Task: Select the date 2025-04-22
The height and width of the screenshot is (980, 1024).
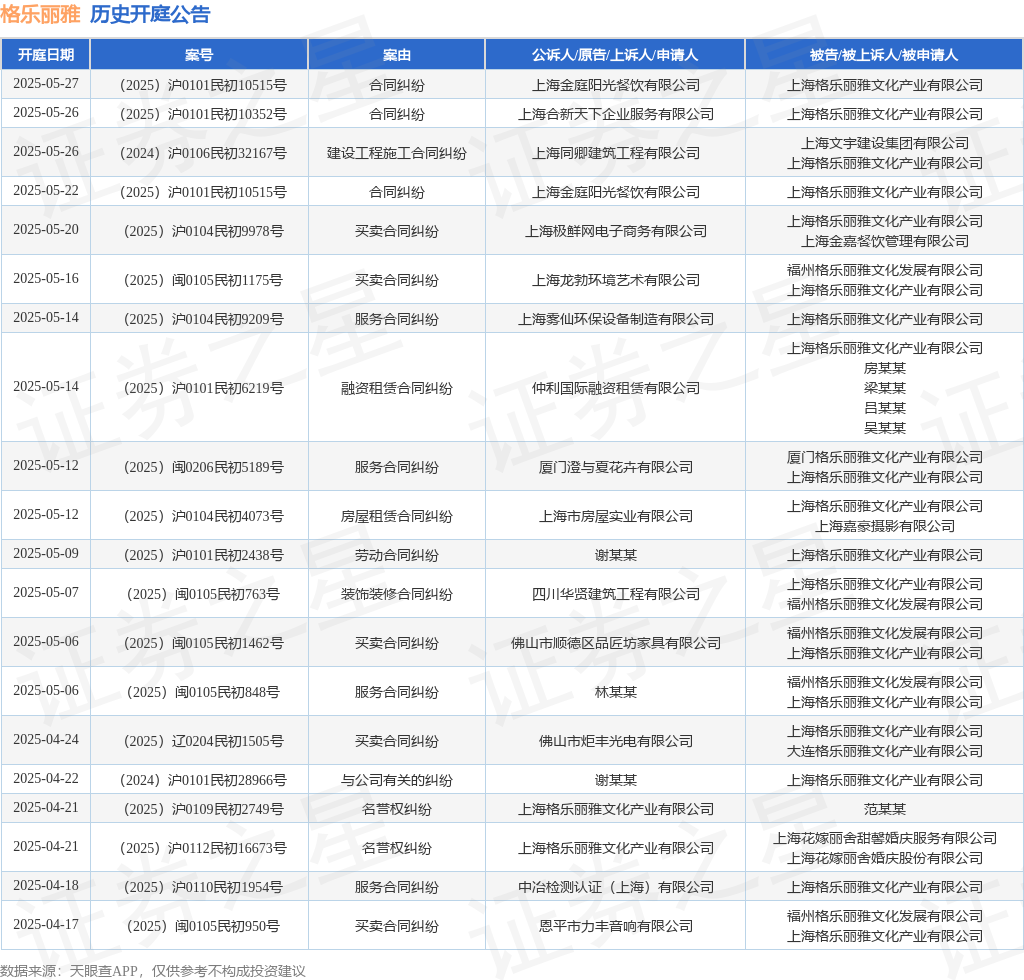Action: (46, 780)
